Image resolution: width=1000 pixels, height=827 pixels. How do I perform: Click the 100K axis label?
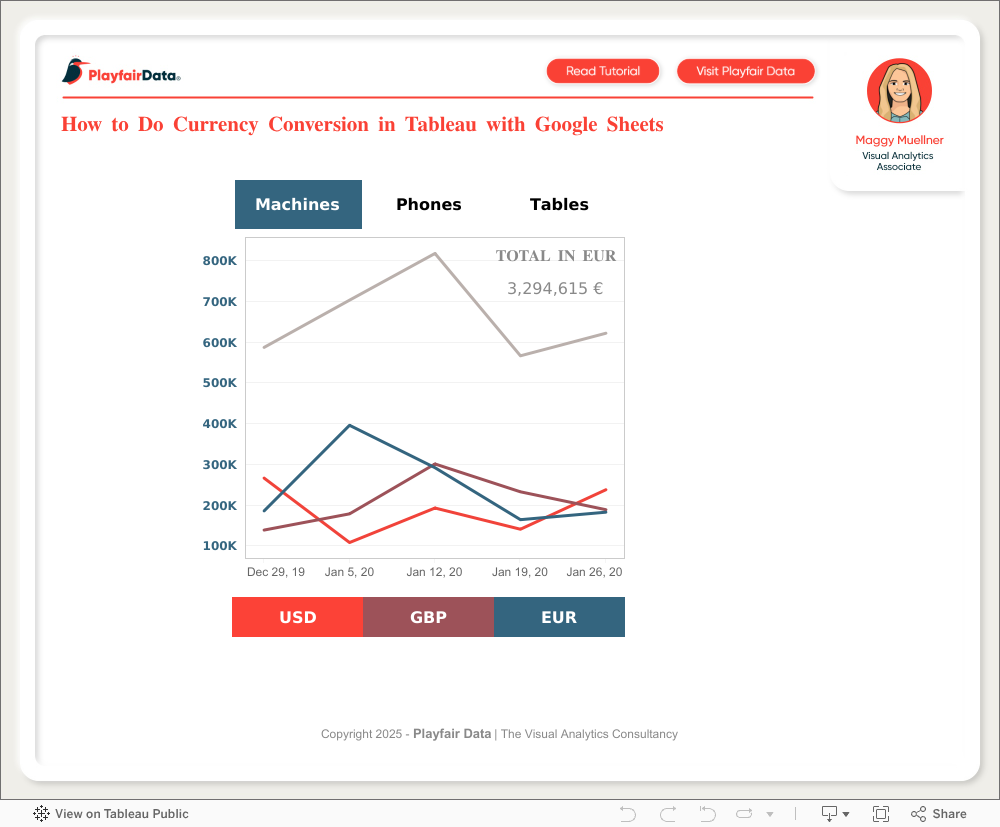[219, 546]
